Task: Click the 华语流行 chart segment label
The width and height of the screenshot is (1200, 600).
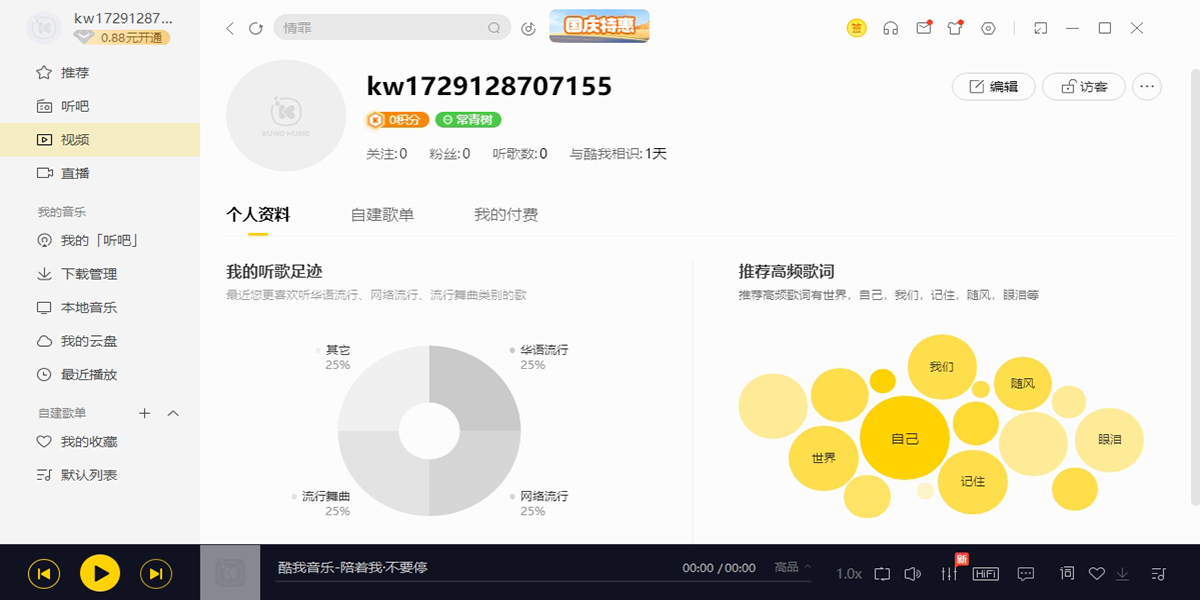Action: pyautogui.click(x=544, y=350)
